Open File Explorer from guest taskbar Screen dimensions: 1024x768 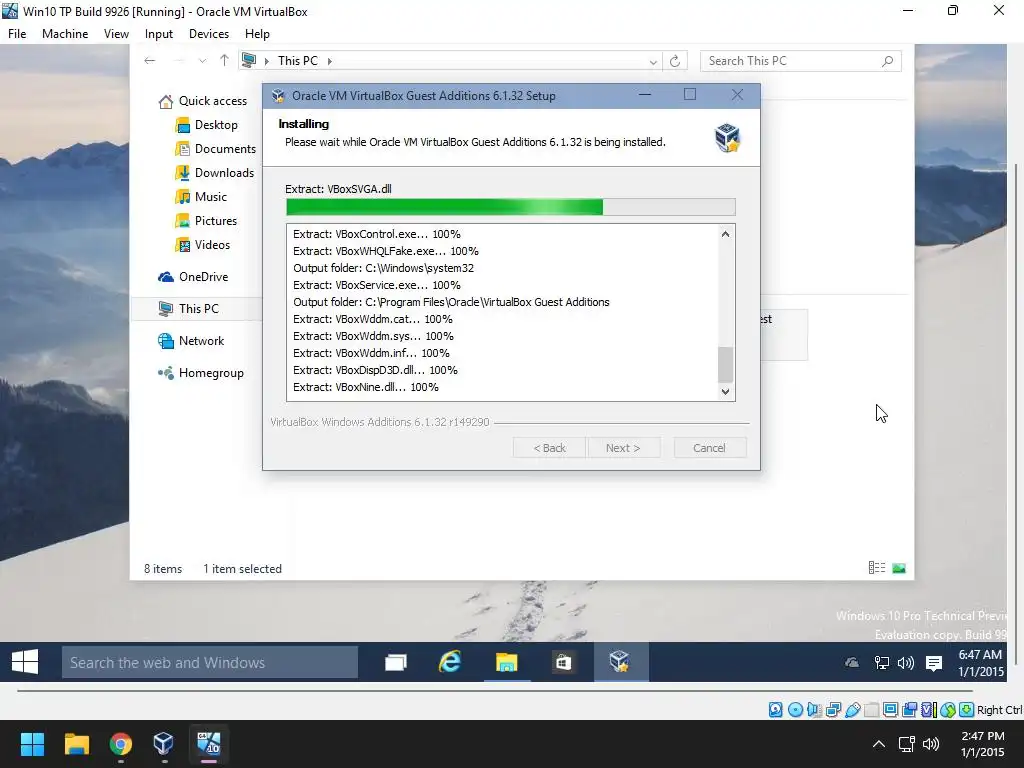click(x=506, y=662)
